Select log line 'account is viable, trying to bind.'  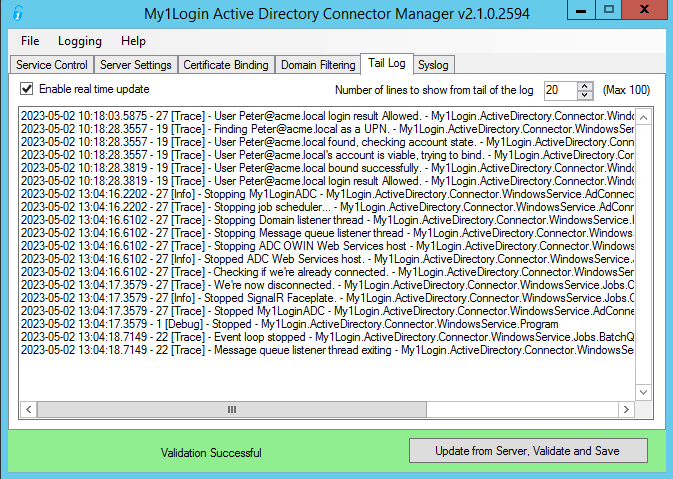327,155
